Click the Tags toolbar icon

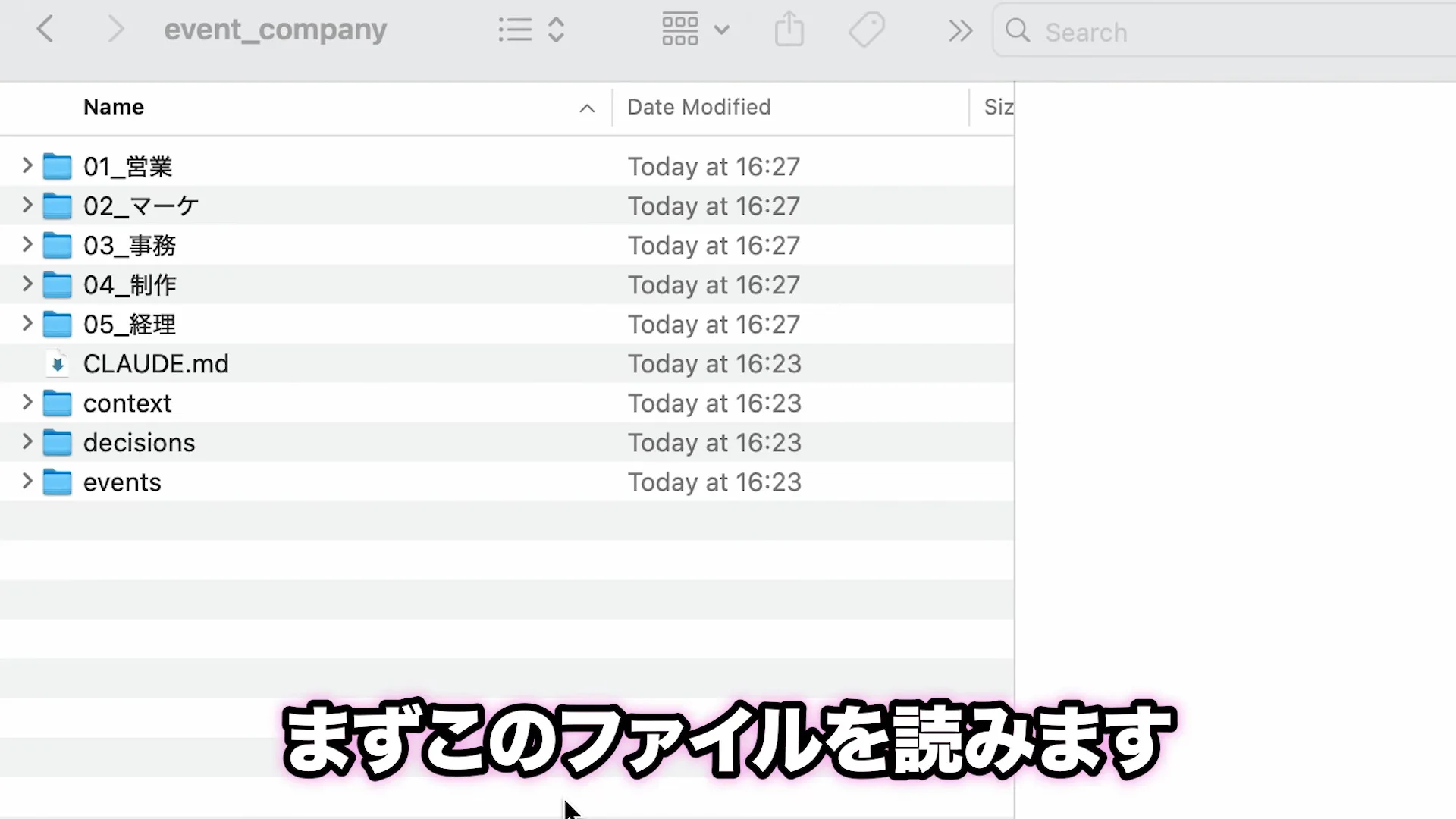[867, 30]
